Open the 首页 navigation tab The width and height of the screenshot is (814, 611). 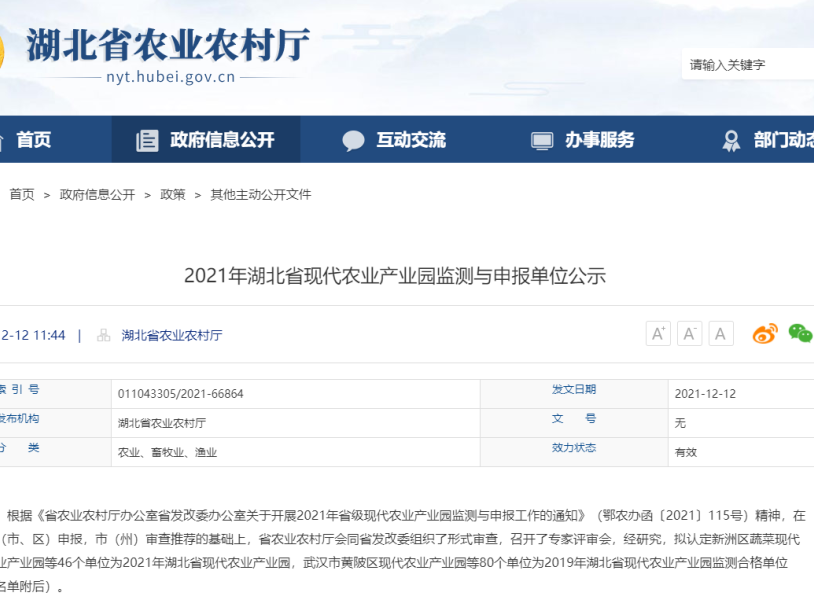pyautogui.click(x=33, y=140)
